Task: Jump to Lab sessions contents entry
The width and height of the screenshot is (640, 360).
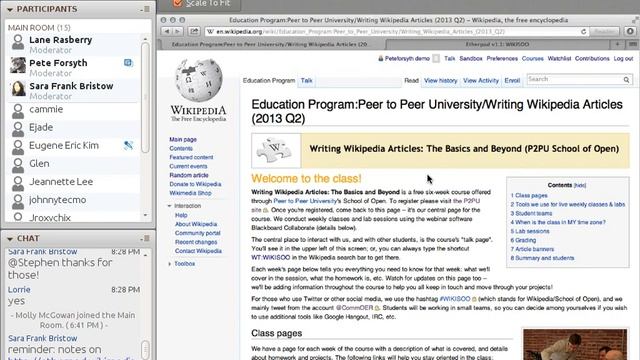Action: 530,231
